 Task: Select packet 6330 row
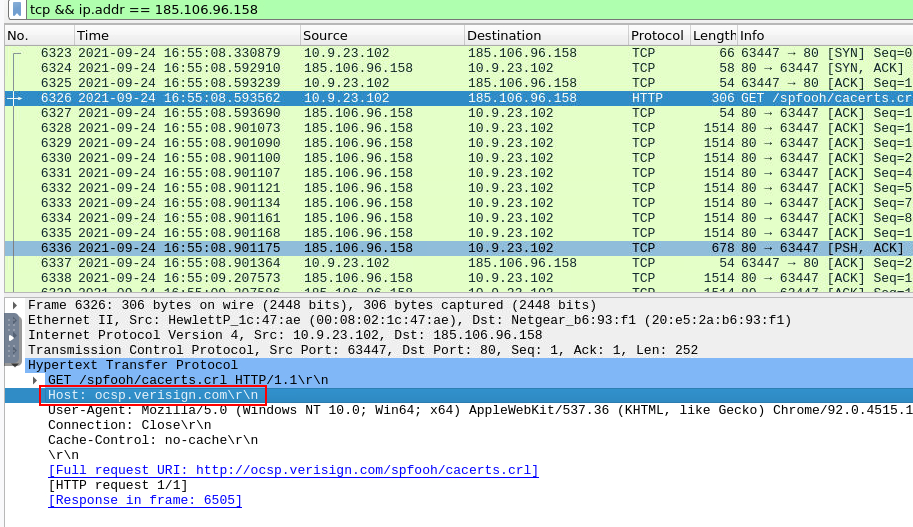(459, 158)
